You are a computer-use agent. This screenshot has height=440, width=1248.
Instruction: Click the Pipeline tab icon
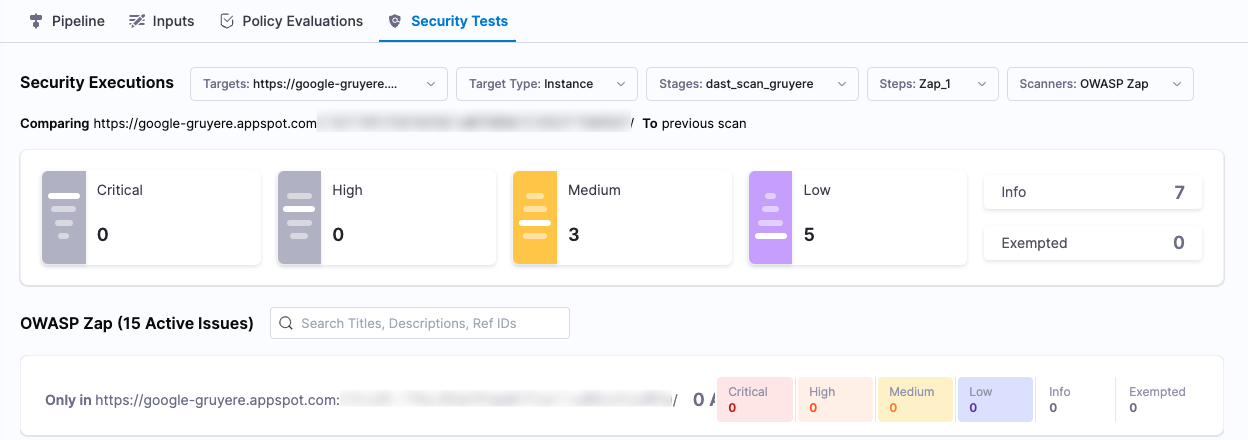(36, 21)
